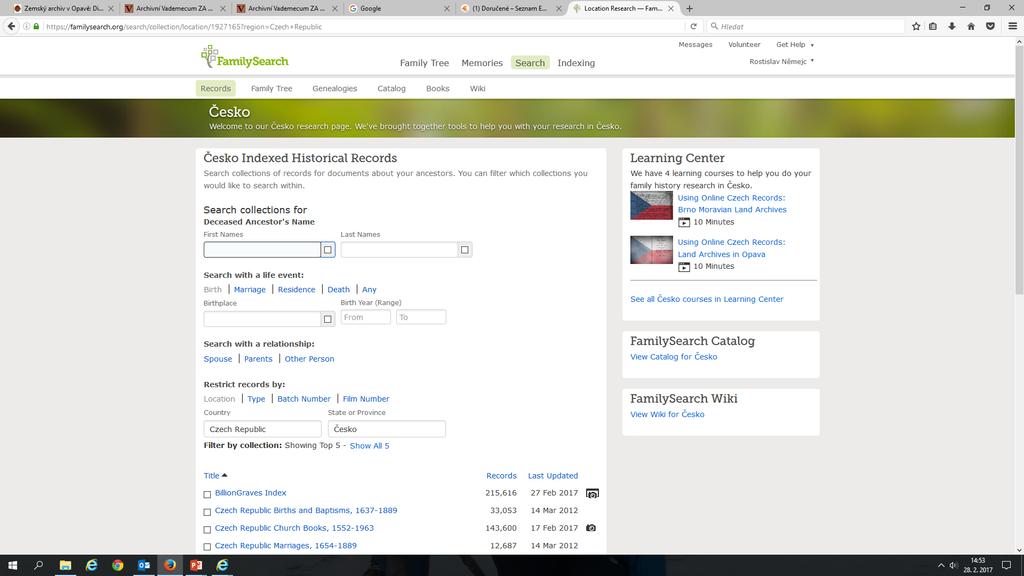This screenshot has width=1024, height=576.
Task: See all Česko courses in Learning Center
Action: pos(707,299)
